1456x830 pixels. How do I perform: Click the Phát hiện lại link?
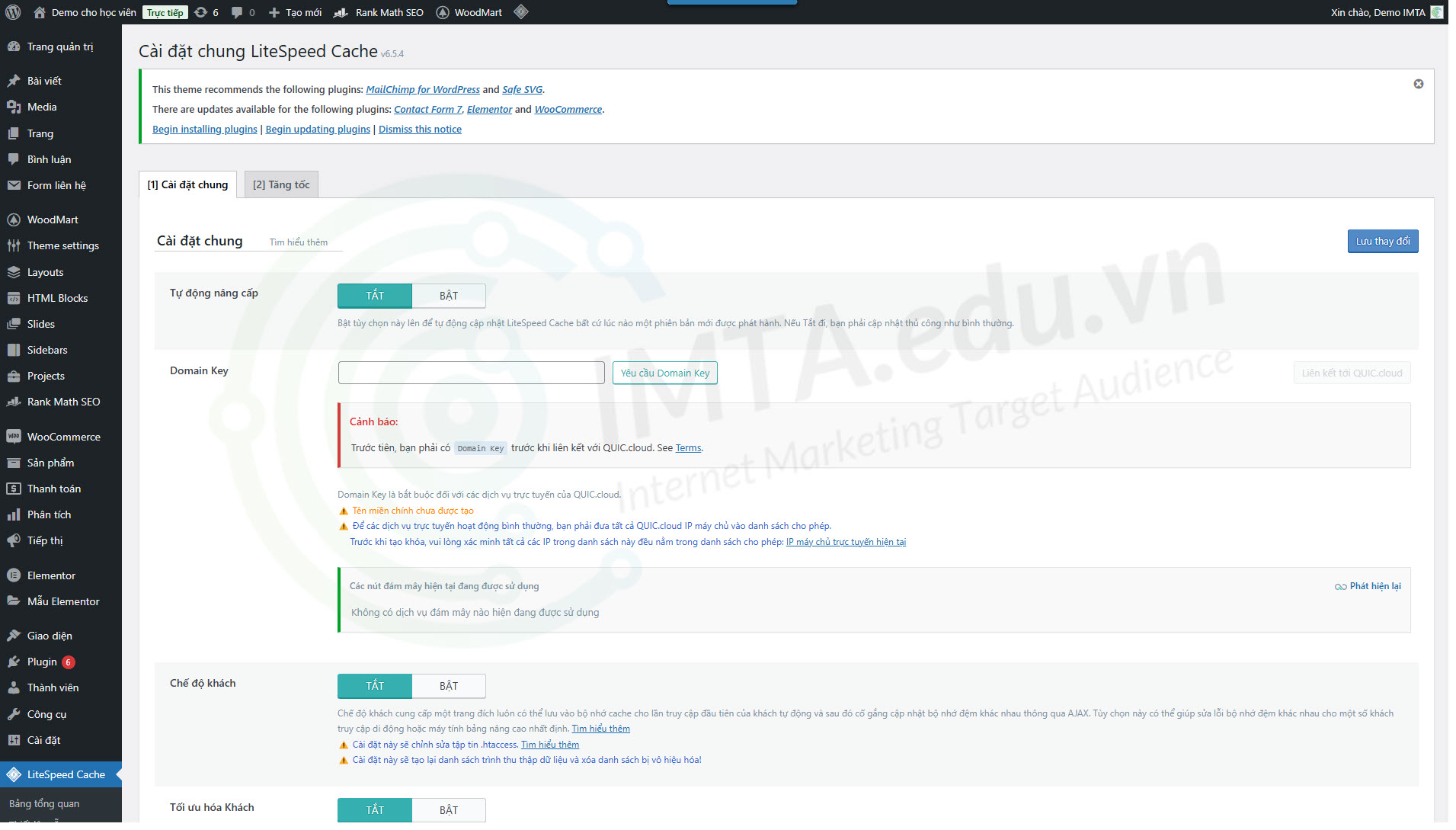[1368, 586]
